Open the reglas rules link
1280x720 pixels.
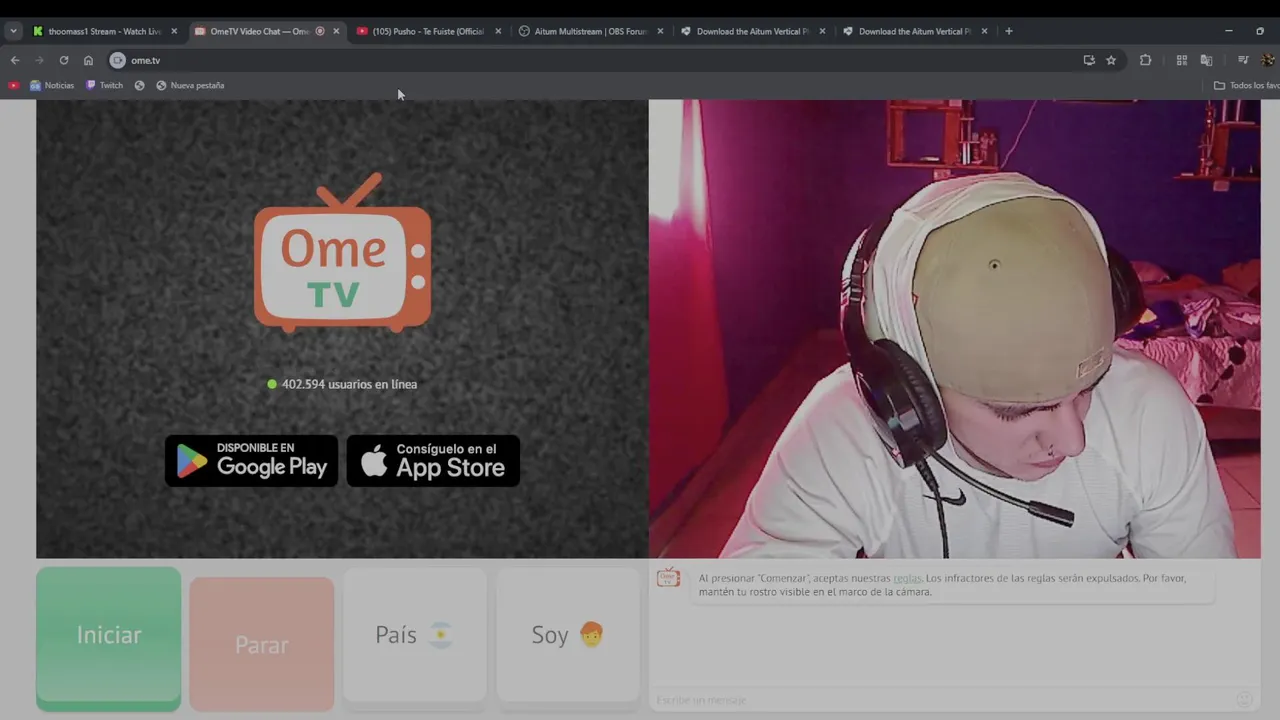click(907, 578)
